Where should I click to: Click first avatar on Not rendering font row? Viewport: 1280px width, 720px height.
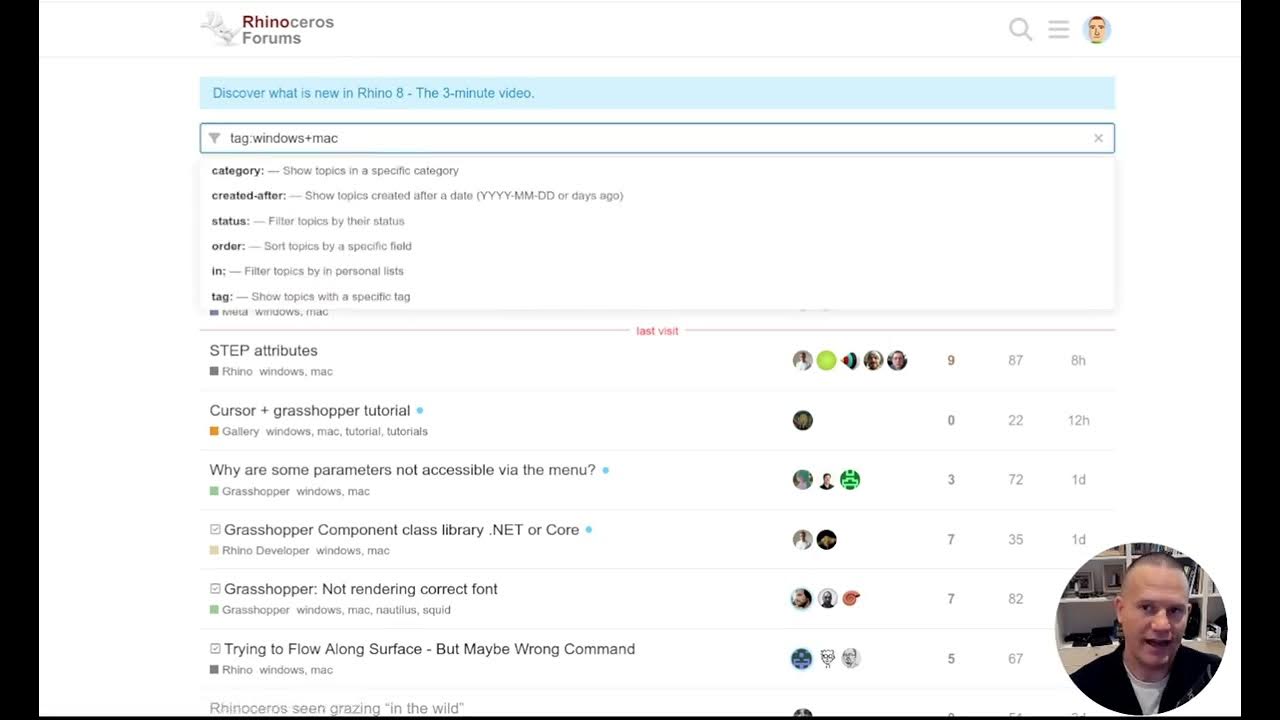tap(801, 599)
